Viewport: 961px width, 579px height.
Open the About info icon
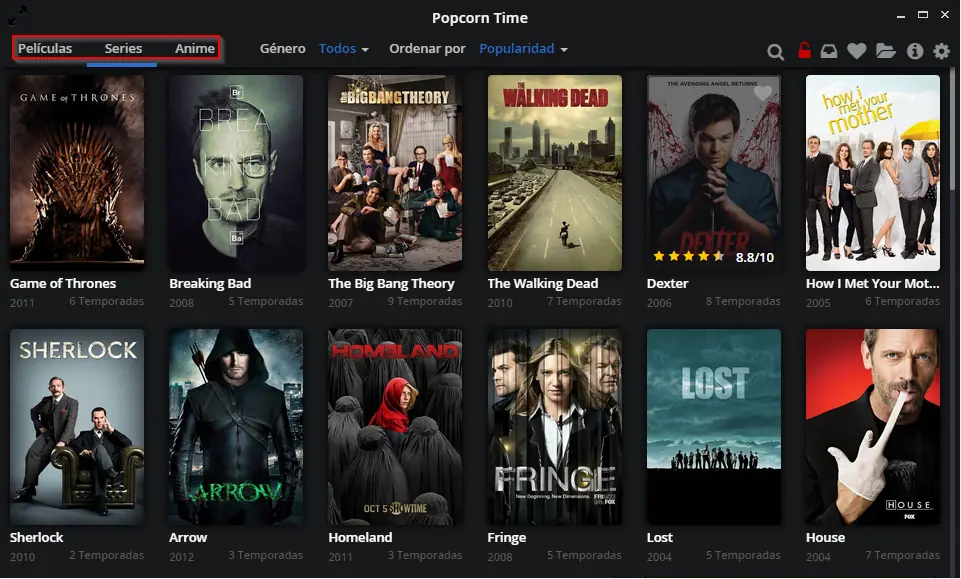tap(914, 51)
